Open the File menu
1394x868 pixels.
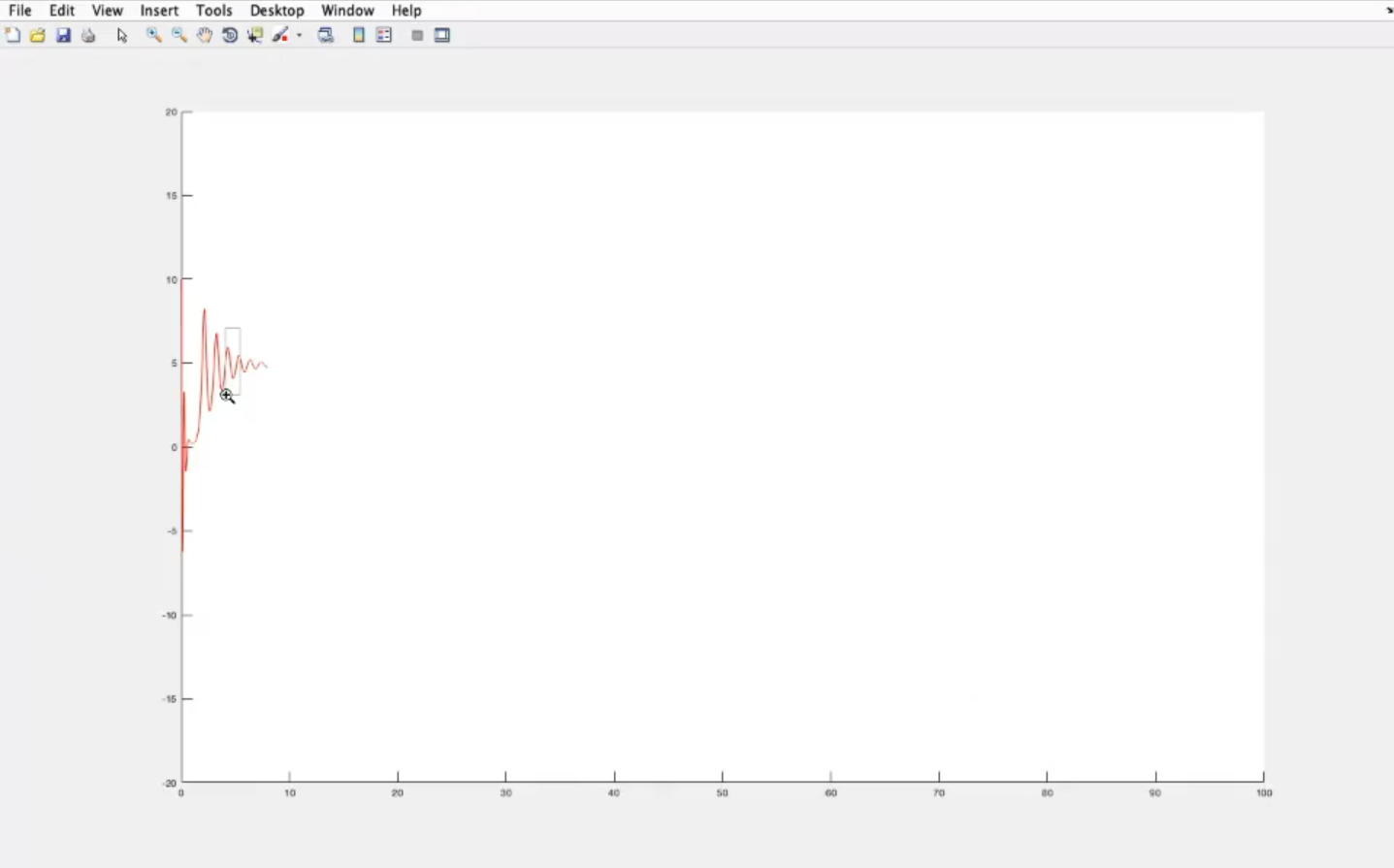19,11
